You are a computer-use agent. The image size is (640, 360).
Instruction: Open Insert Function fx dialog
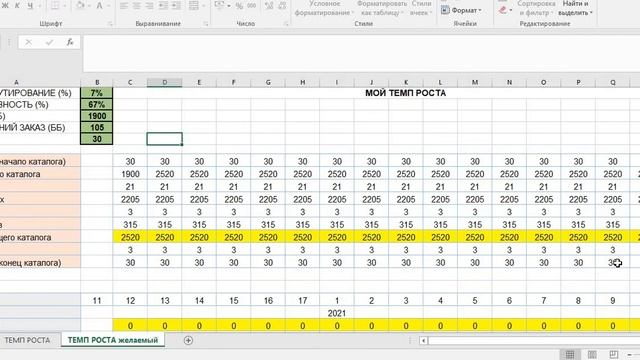pos(70,42)
